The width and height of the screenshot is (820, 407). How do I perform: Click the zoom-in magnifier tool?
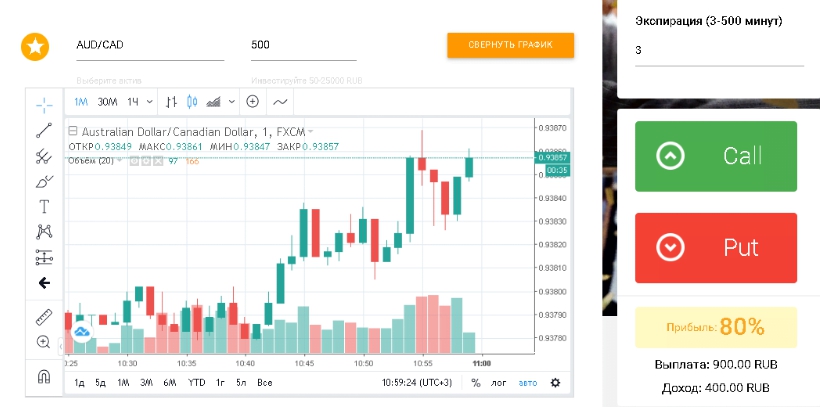[44, 342]
